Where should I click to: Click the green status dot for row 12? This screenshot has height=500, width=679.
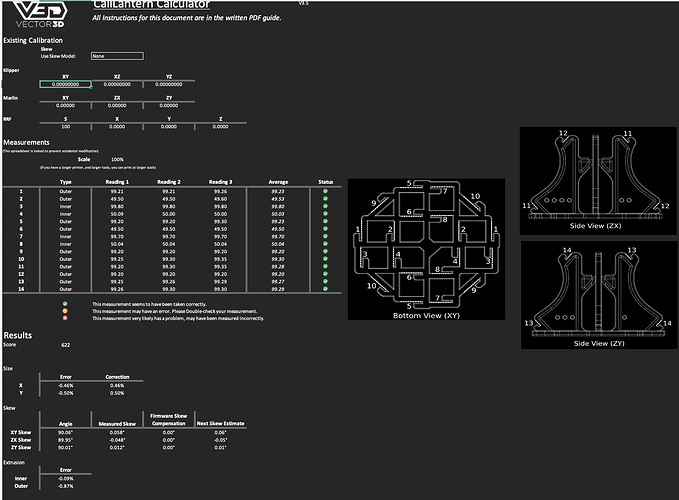[x=325, y=274]
